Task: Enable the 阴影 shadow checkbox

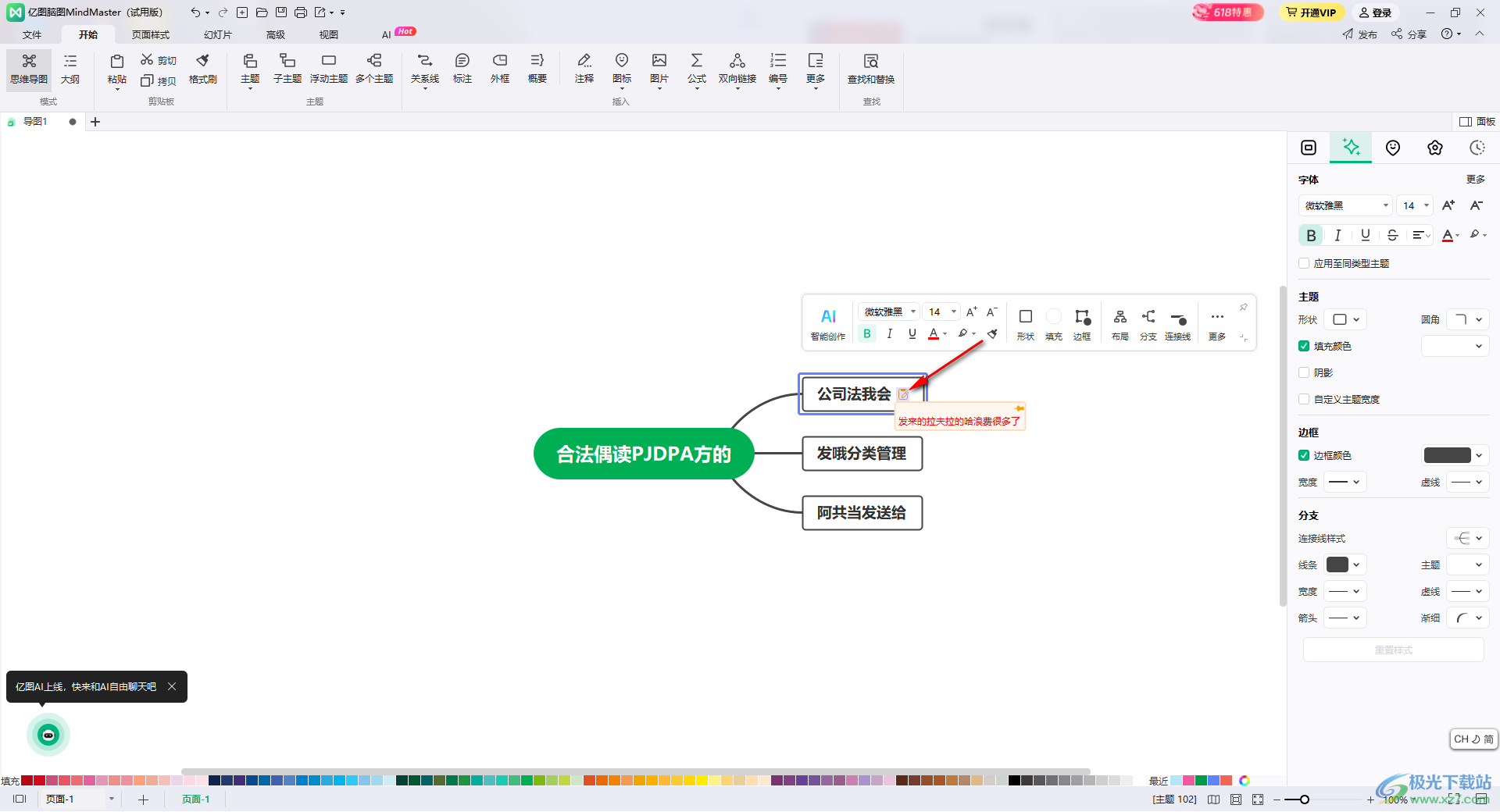Action: (x=1304, y=372)
